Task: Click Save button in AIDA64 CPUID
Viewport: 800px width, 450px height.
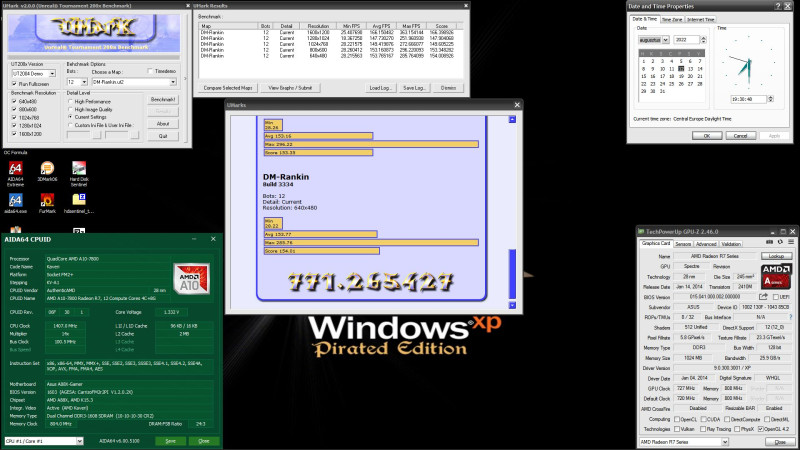Action: (170, 441)
